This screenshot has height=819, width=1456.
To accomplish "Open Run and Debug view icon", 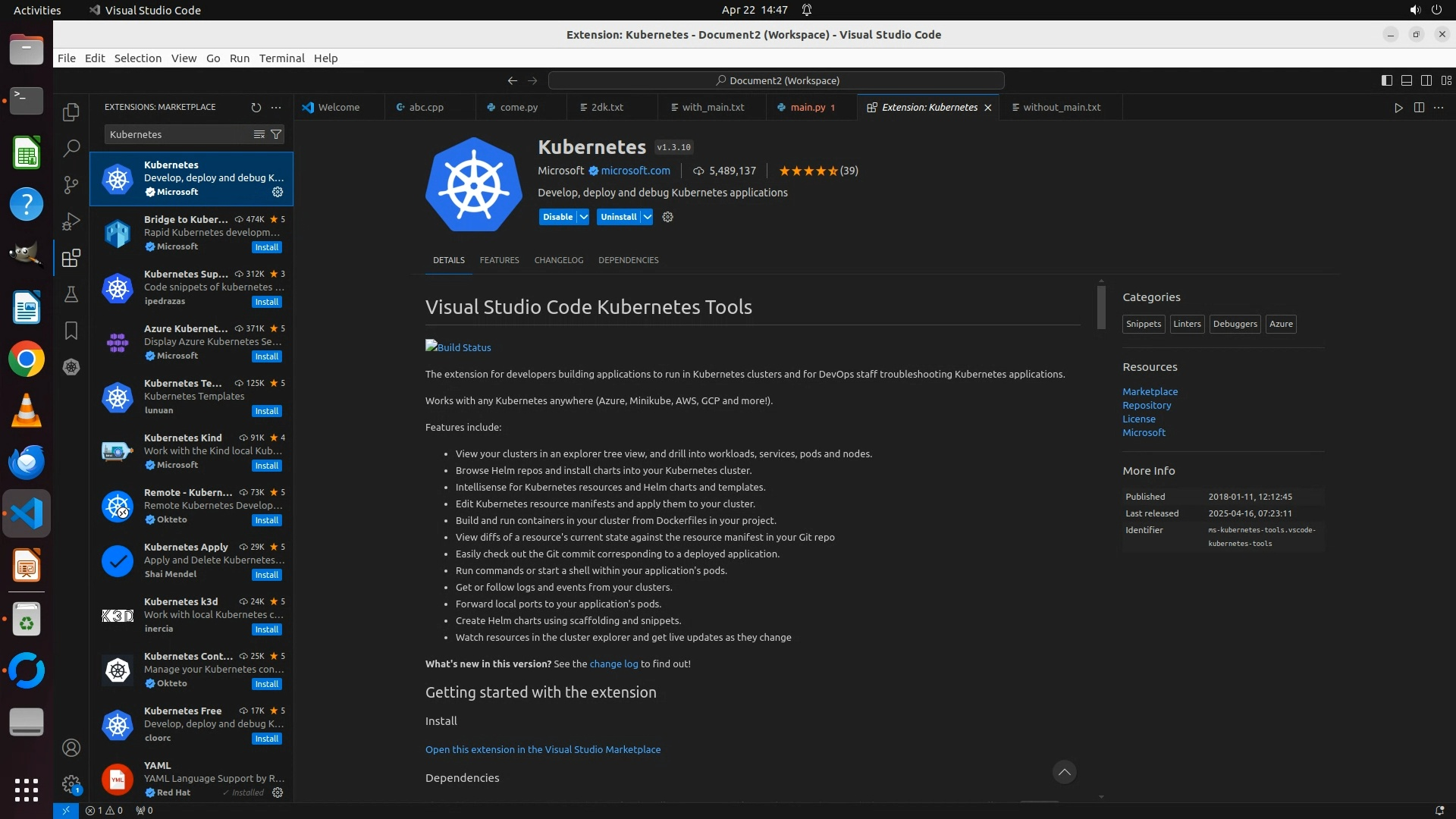I will tap(71, 221).
